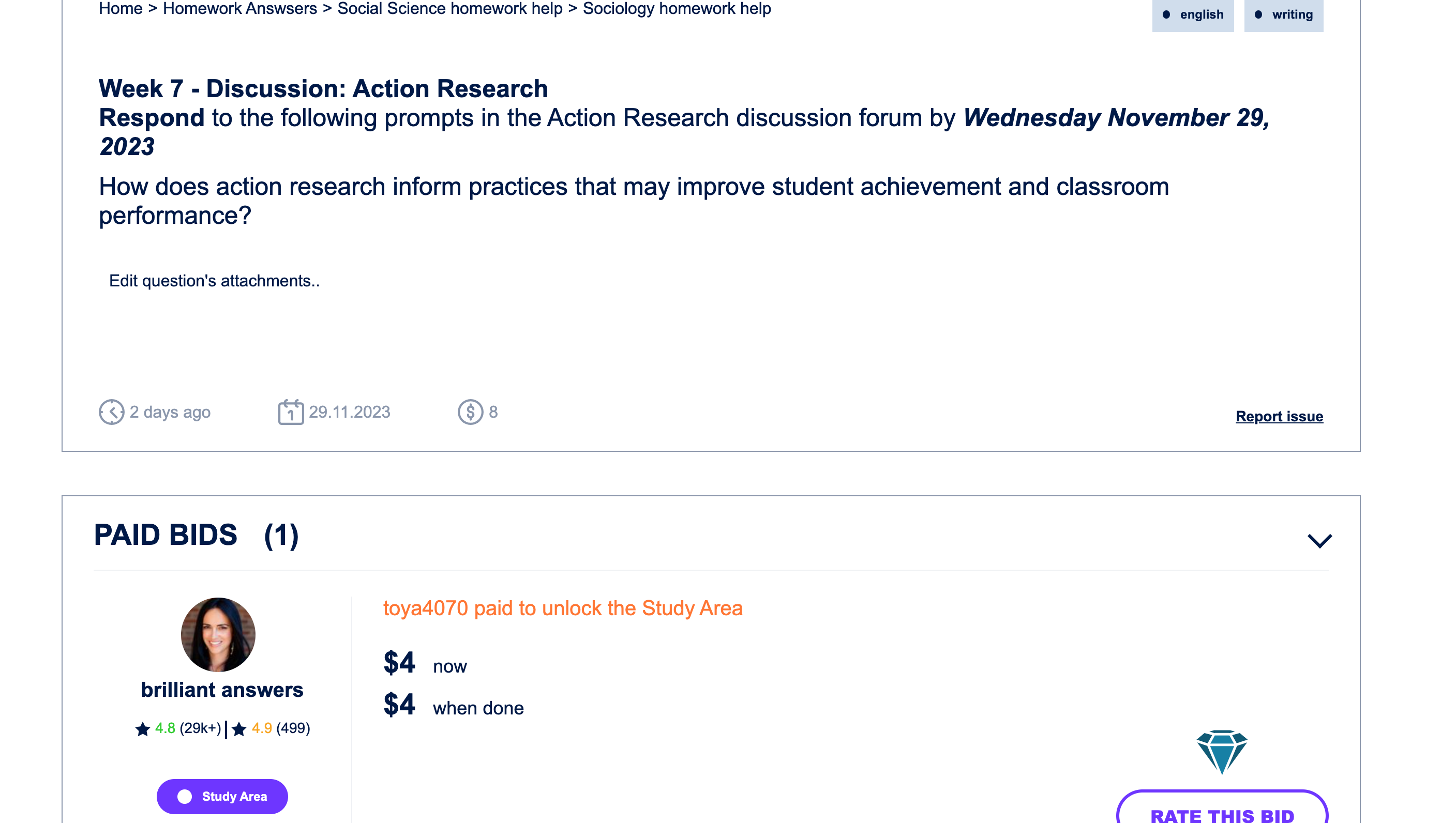Viewport: 1456px width, 823px height.
Task: Open Sociology homework help breadcrumb
Action: click(x=677, y=8)
